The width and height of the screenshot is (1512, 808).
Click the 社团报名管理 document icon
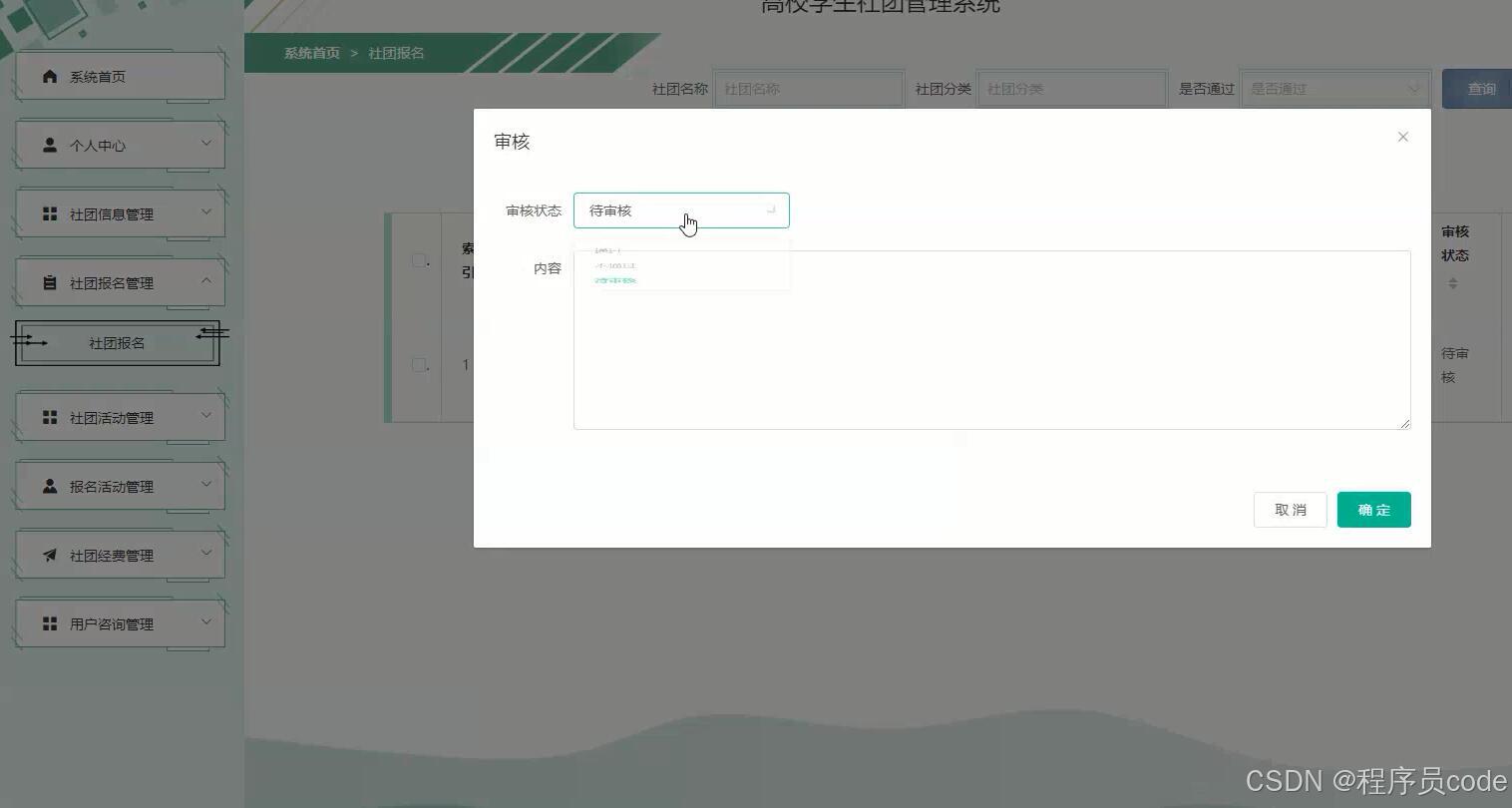coord(50,282)
